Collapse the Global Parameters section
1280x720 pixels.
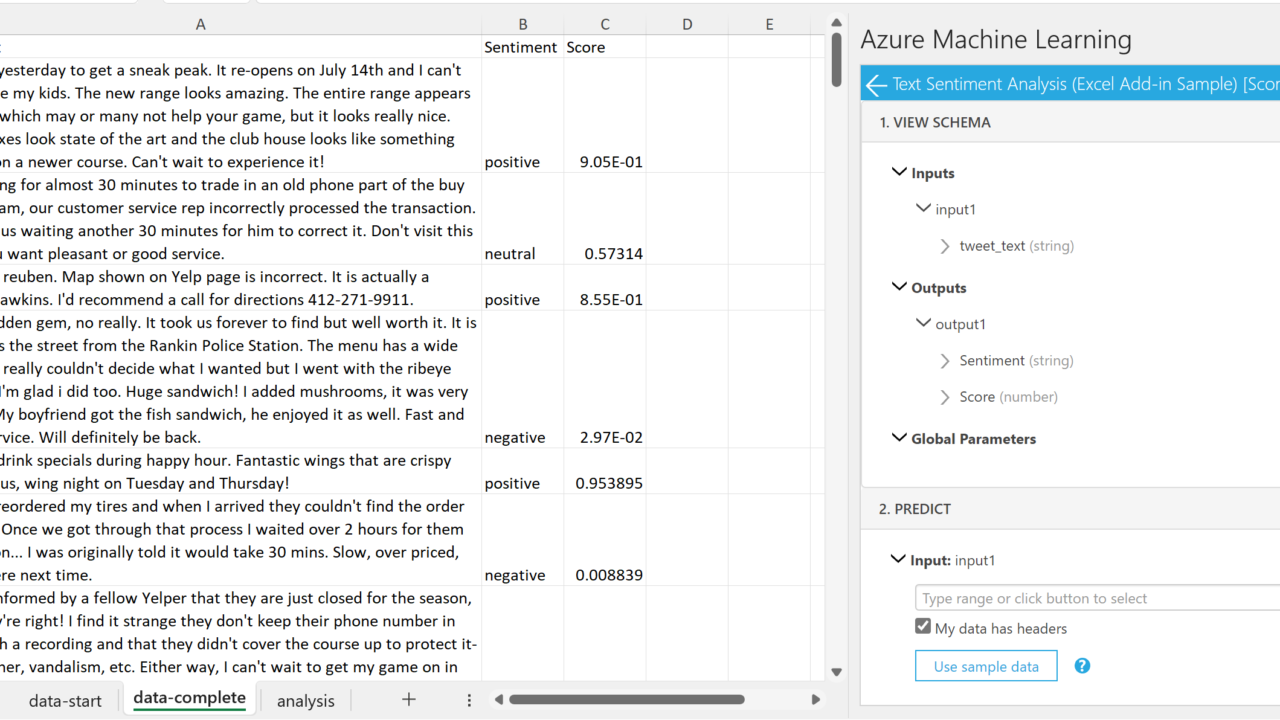(x=899, y=439)
